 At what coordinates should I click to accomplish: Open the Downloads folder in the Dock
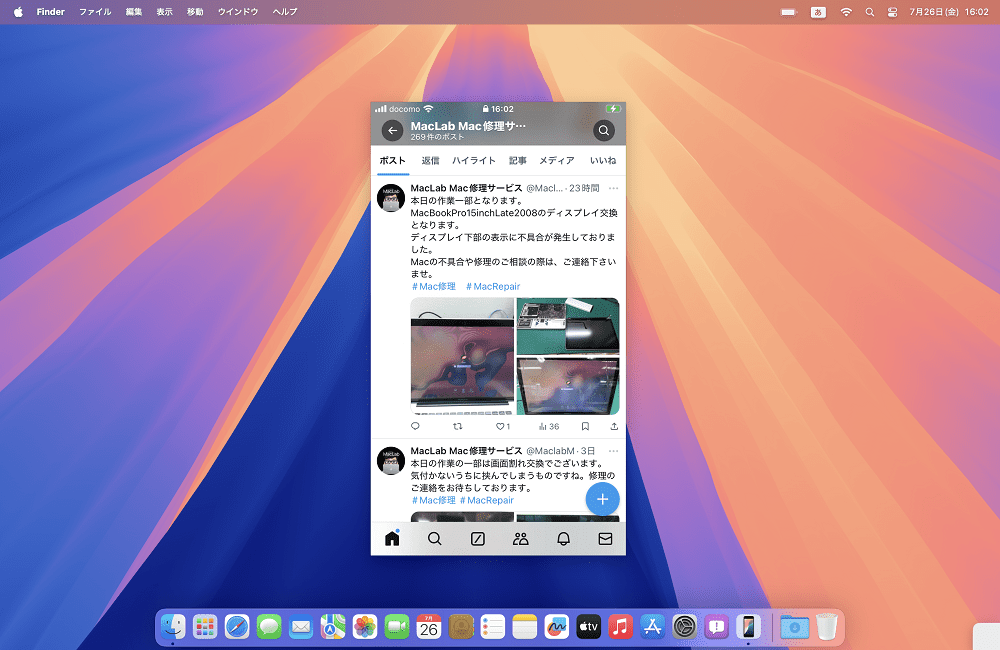[795, 627]
